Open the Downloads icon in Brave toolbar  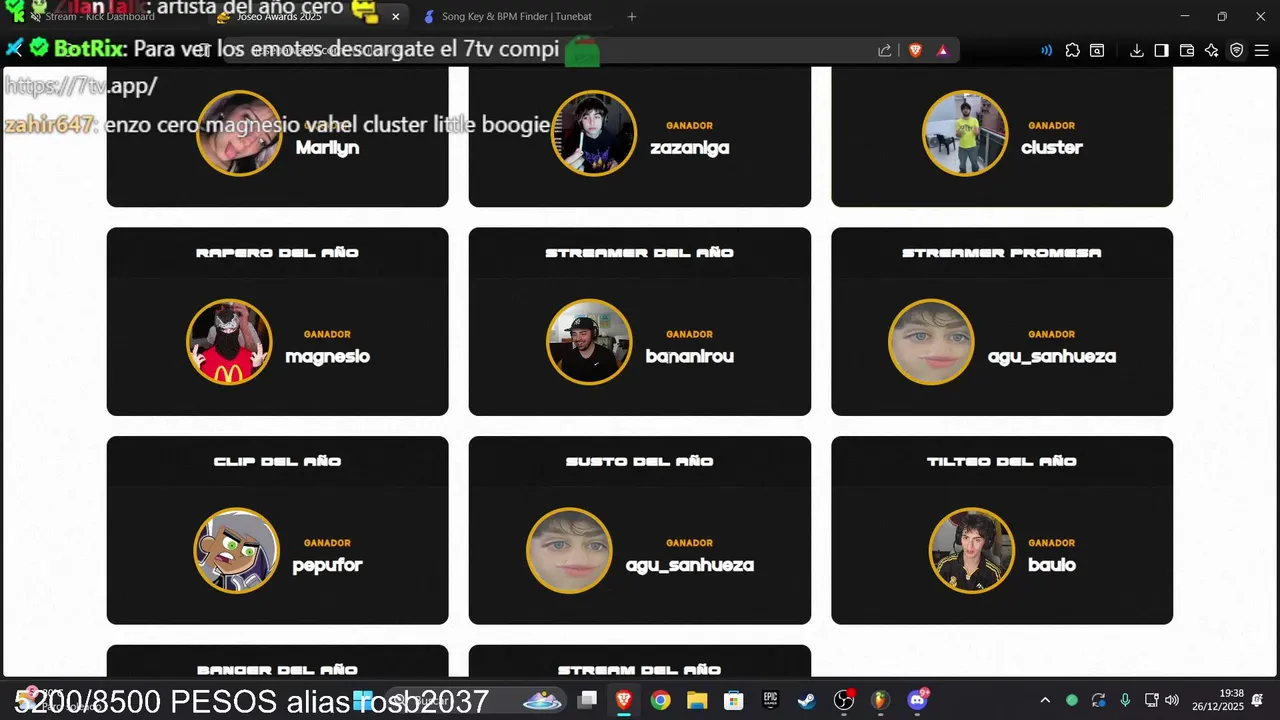click(1136, 50)
